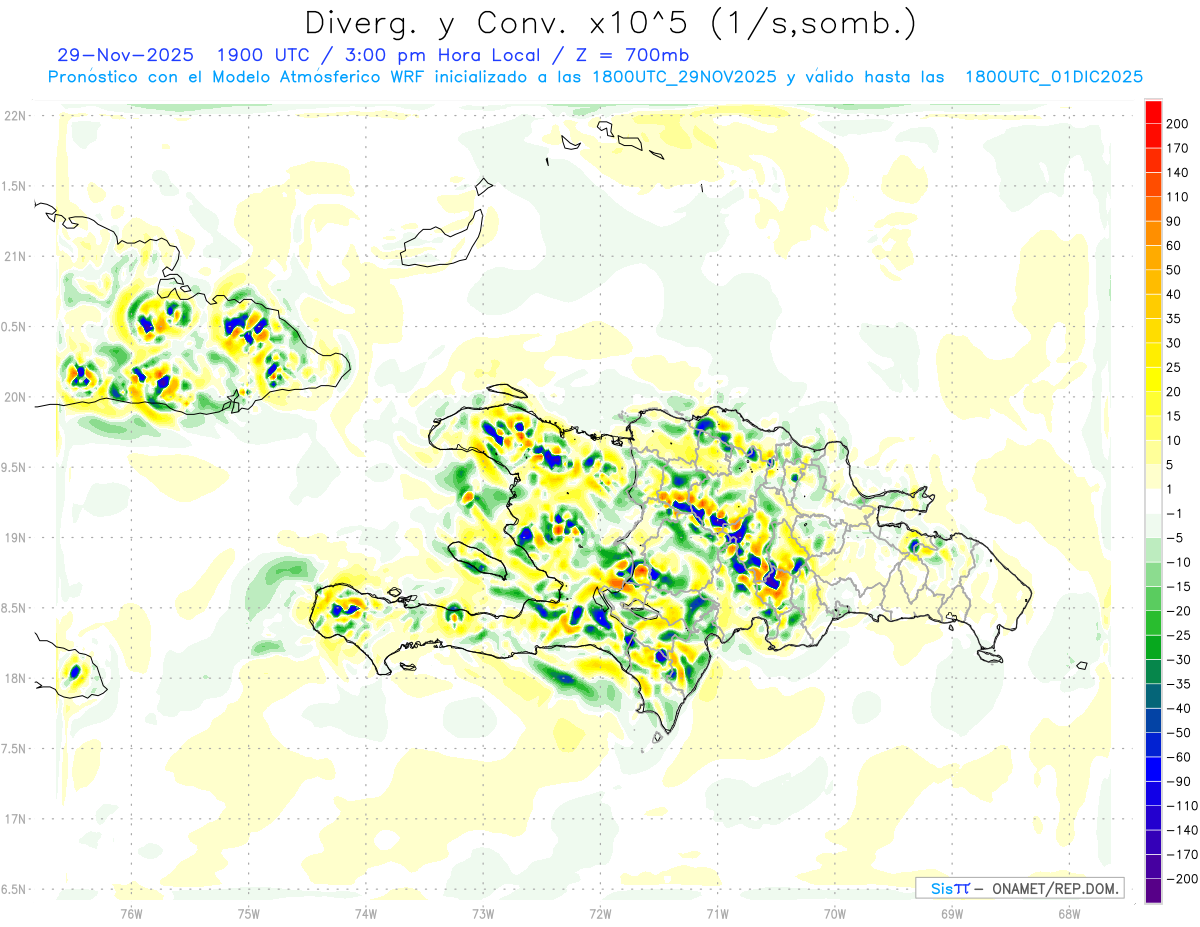Image resolution: width=1200 pixels, height=927 pixels.
Task: Click the topmost red colorbar segment
Action: pyautogui.click(x=1153, y=112)
